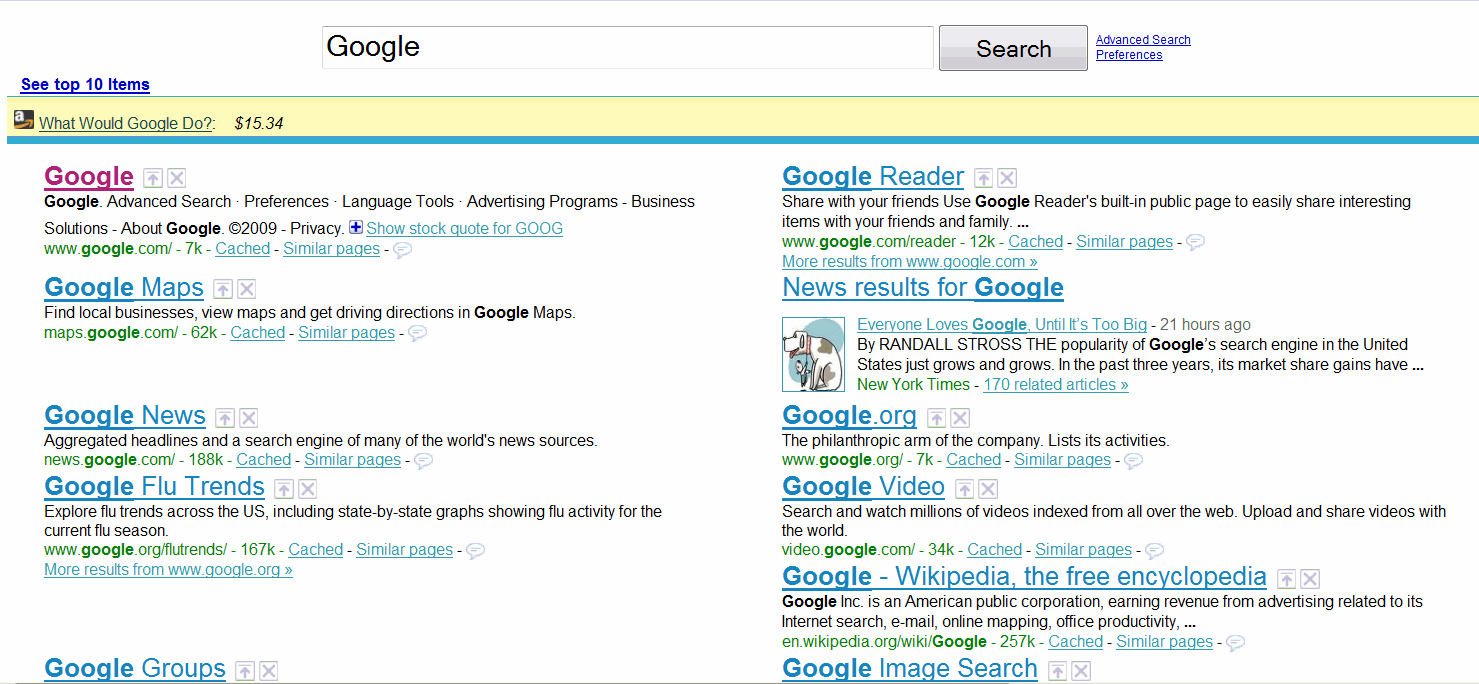Image resolution: width=1479 pixels, height=684 pixels.
Task: Remove the Google Reader result
Action: tap(1008, 178)
